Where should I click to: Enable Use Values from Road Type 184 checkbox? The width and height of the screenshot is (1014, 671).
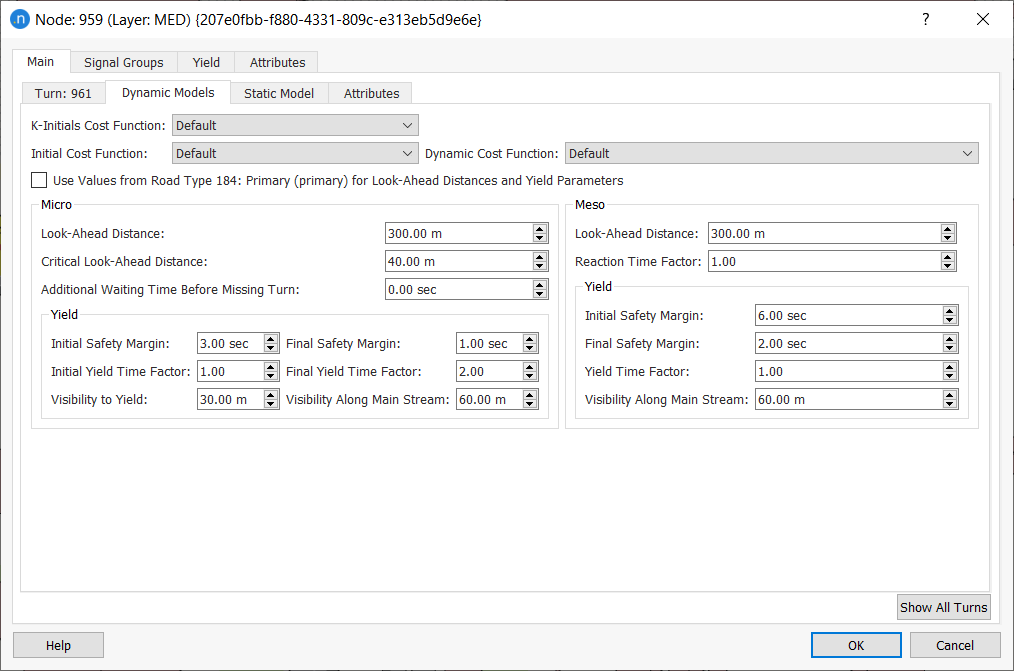click(38, 180)
